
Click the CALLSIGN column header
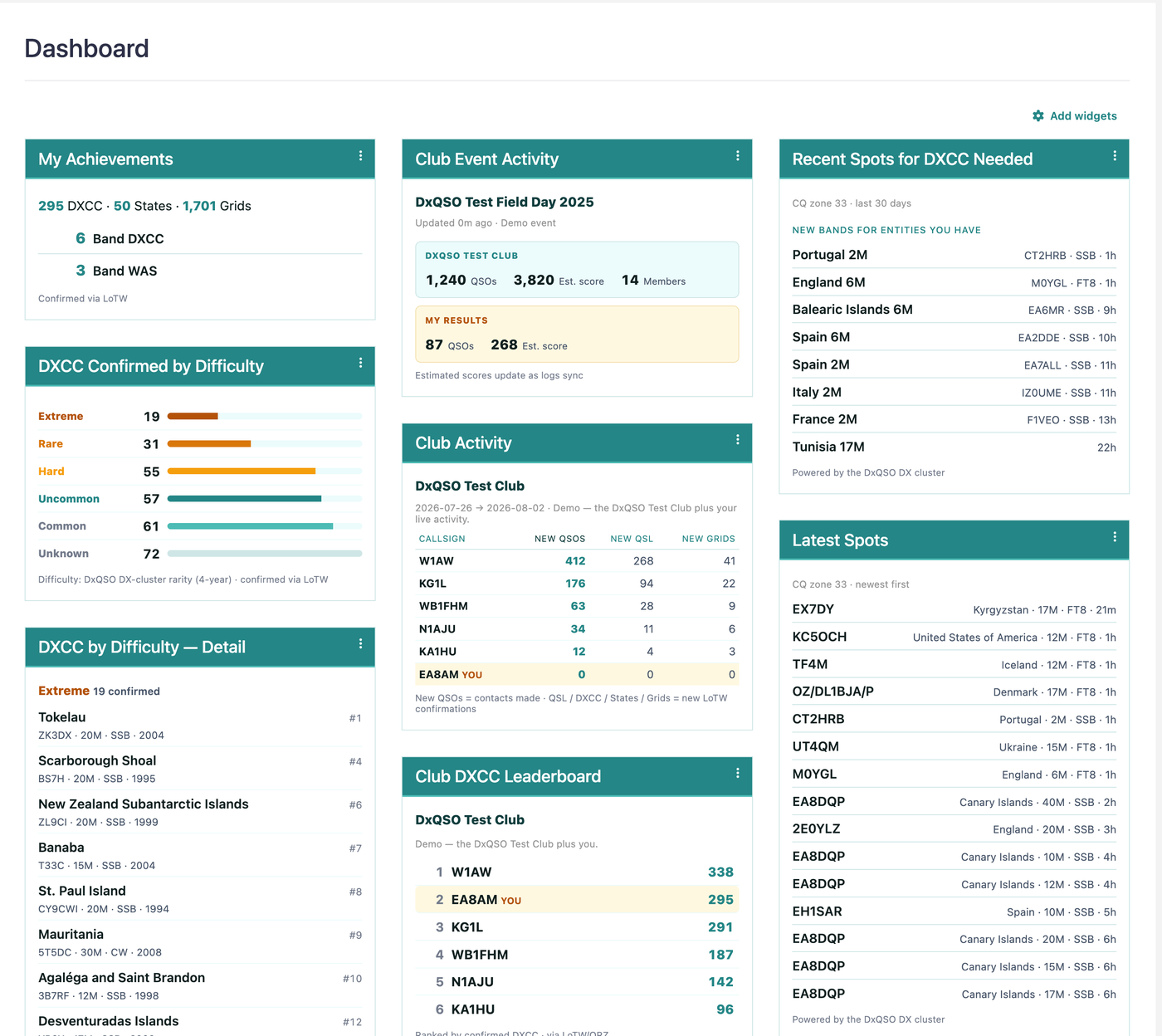442,539
